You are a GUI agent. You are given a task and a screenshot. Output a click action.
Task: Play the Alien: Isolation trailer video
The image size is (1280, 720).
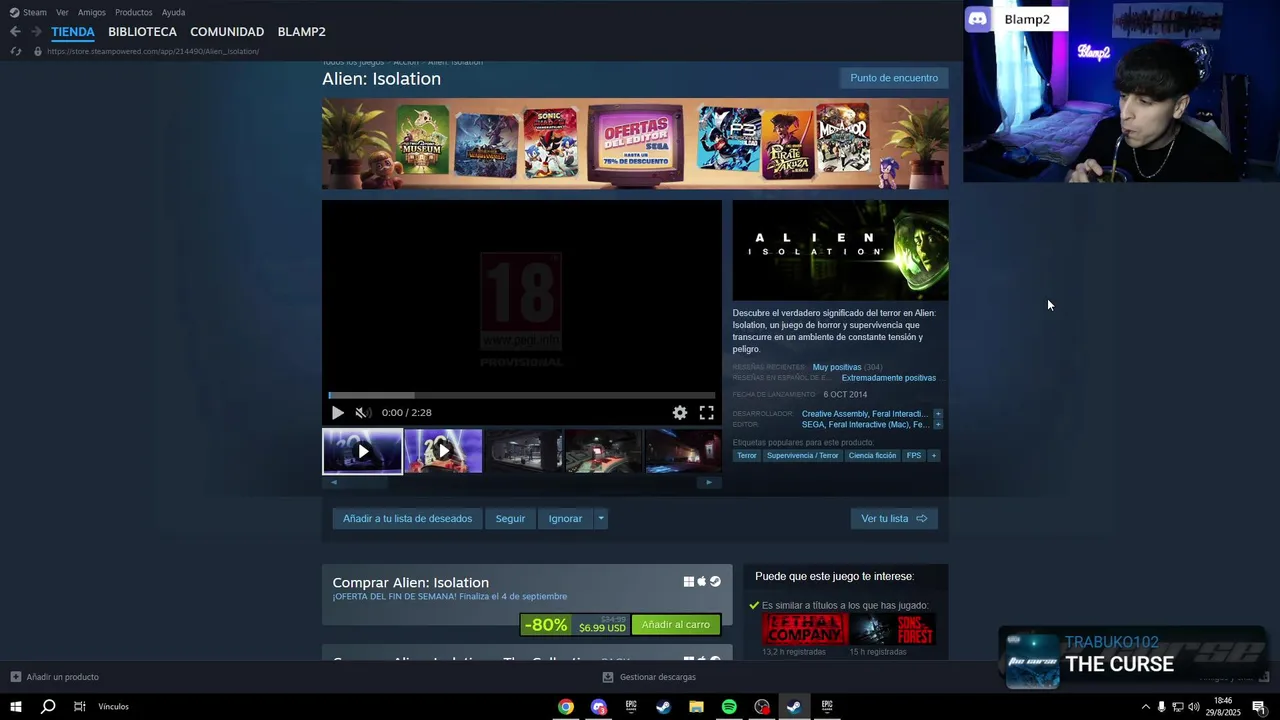tap(338, 413)
